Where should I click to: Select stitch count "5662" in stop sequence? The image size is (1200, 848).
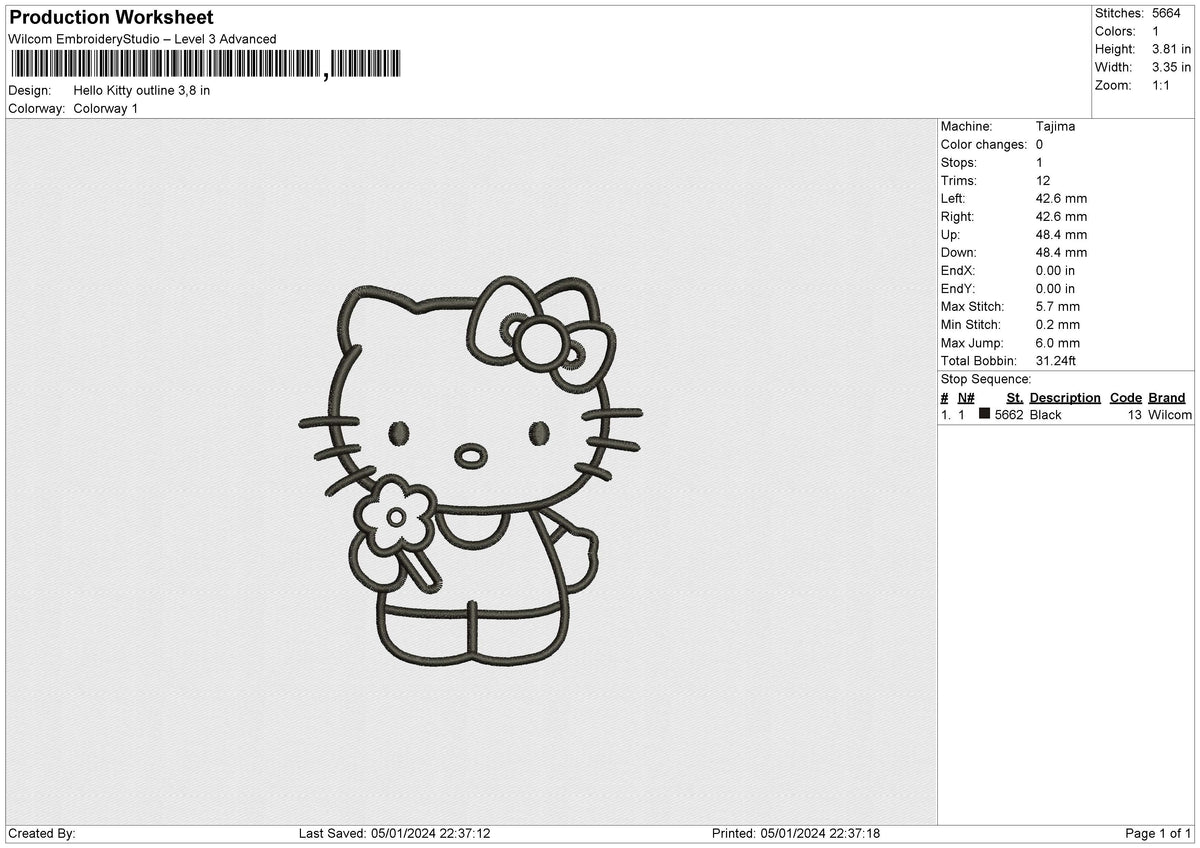[1008, 414]
